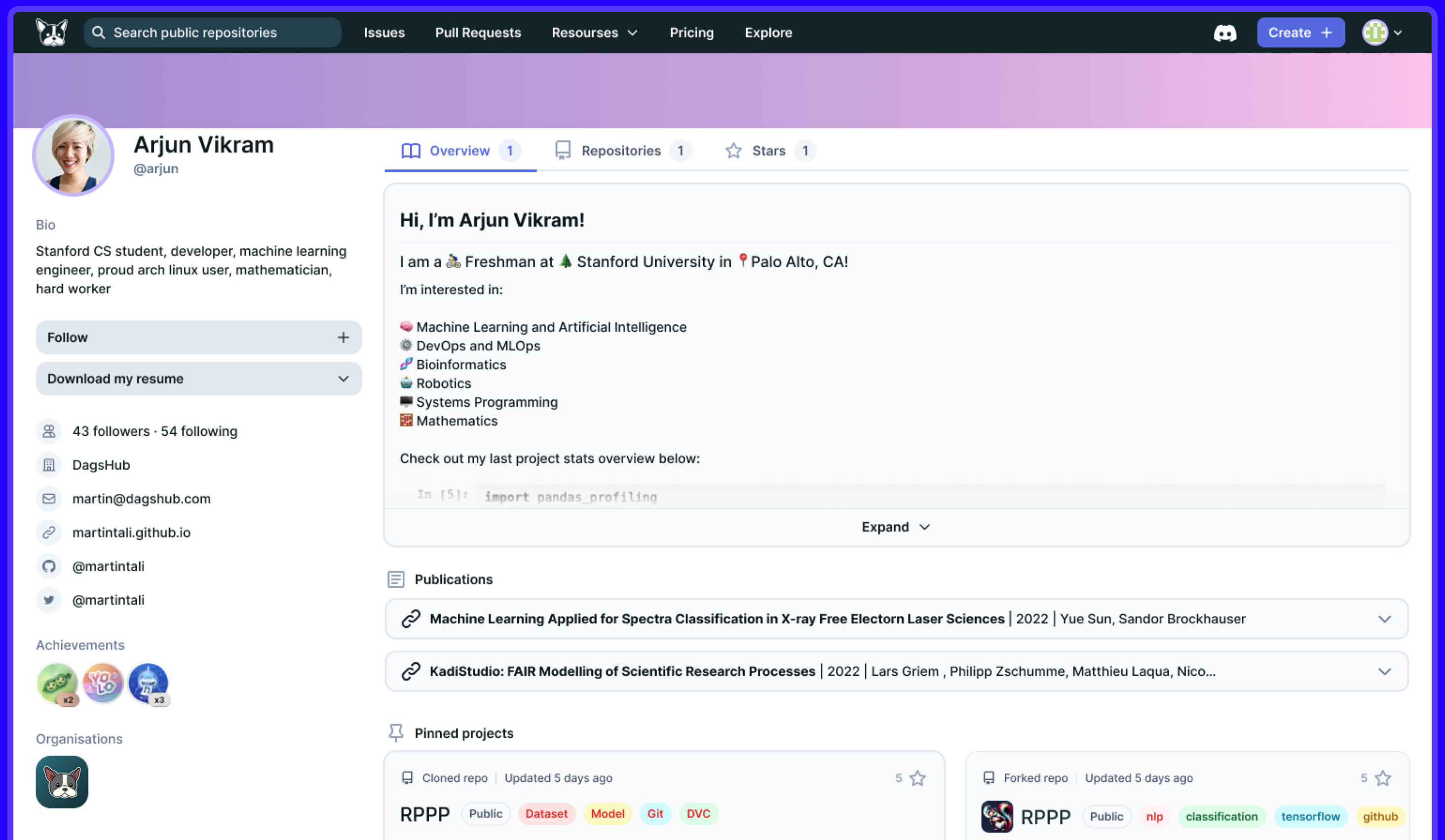Switch to the Repositories tab

pyautogui.click(x=623, y=151)
